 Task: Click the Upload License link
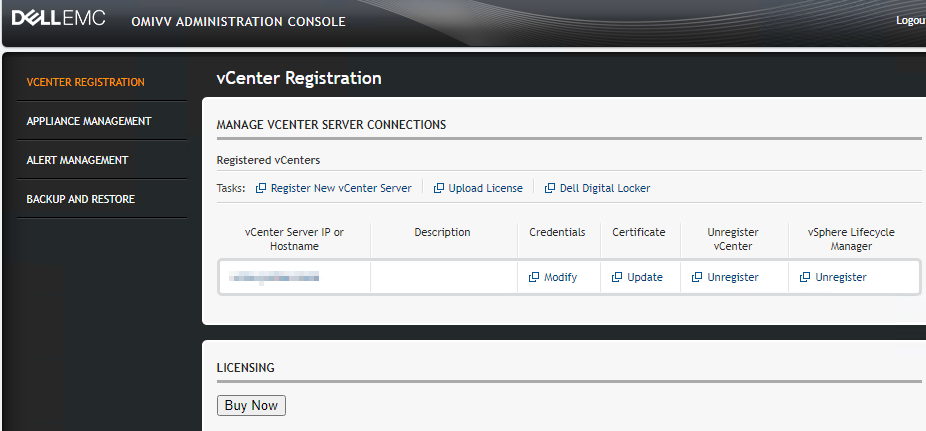pyautogui.click(x=486, y=188)
